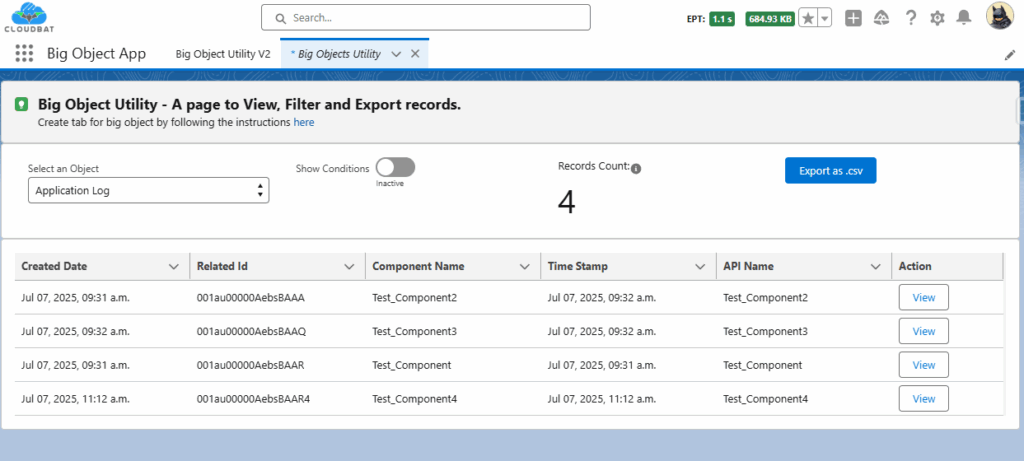Image resolution: width=1024 pixels, height=461 pixels.
Task: Follow the instructions 'here' link
Action: coord(304,122)
